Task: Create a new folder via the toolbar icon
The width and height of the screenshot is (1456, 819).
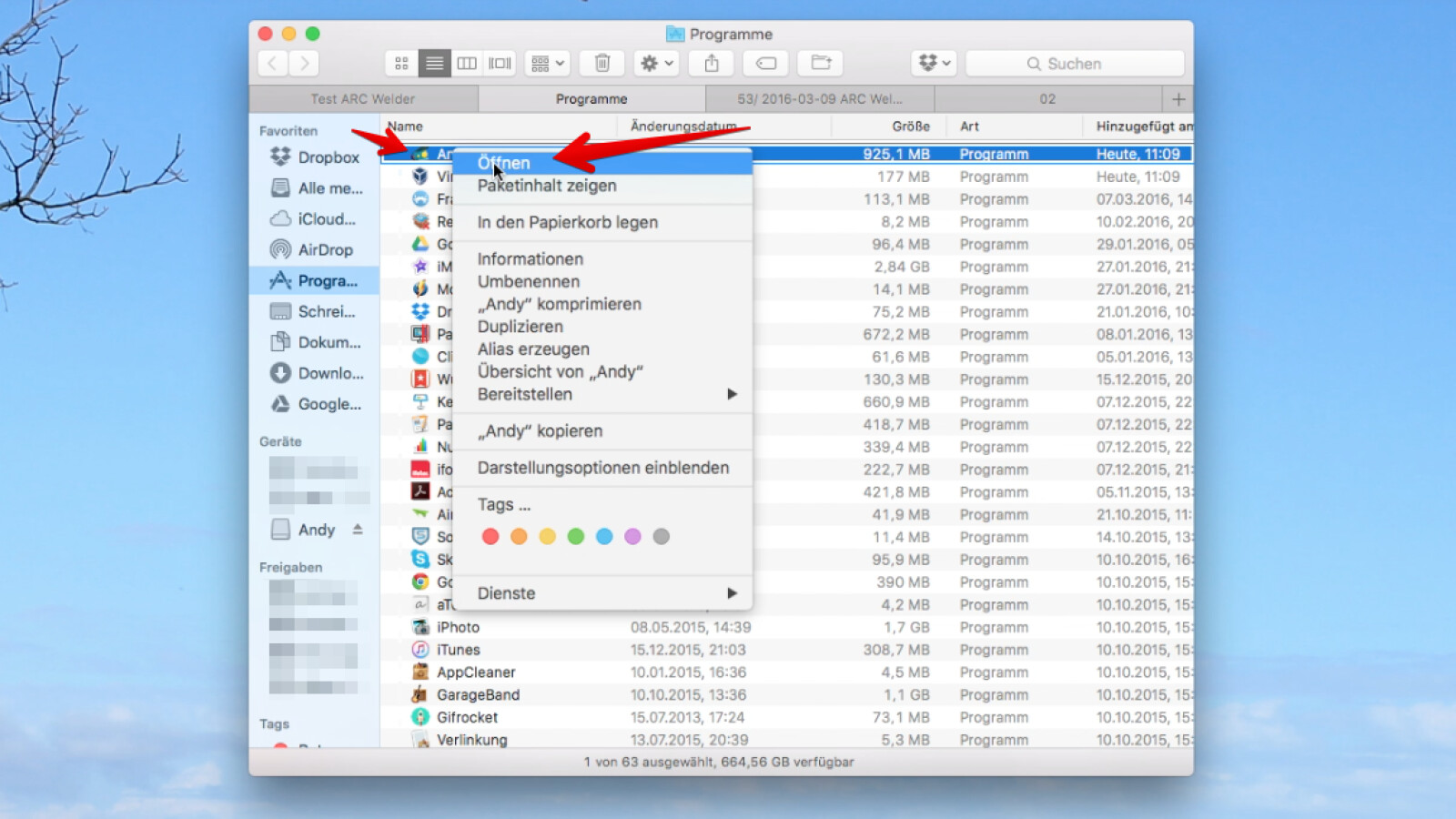Action: tap(820, 63)
